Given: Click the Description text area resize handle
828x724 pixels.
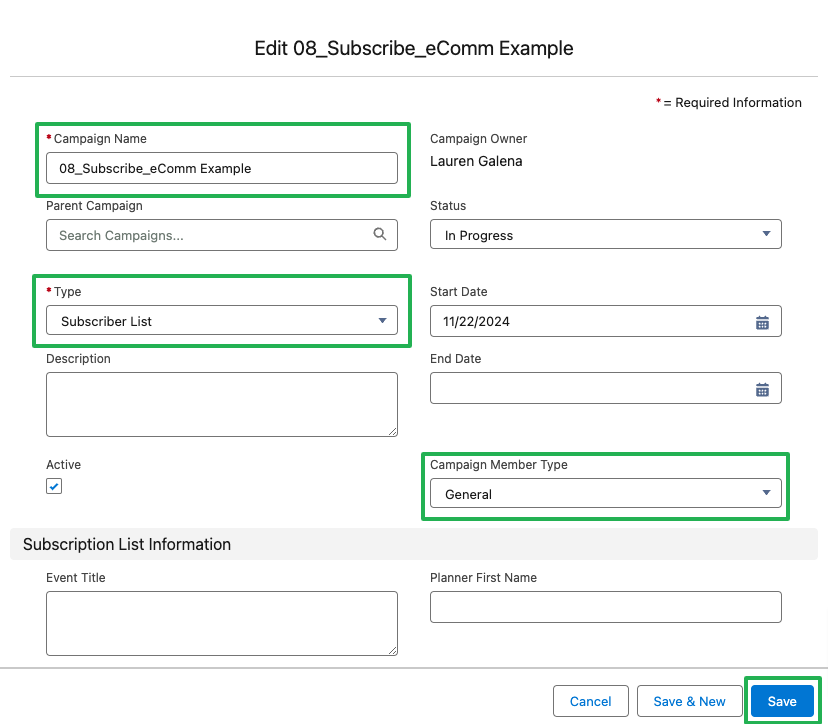Looking at the screenshot, I should pos(392,431).
